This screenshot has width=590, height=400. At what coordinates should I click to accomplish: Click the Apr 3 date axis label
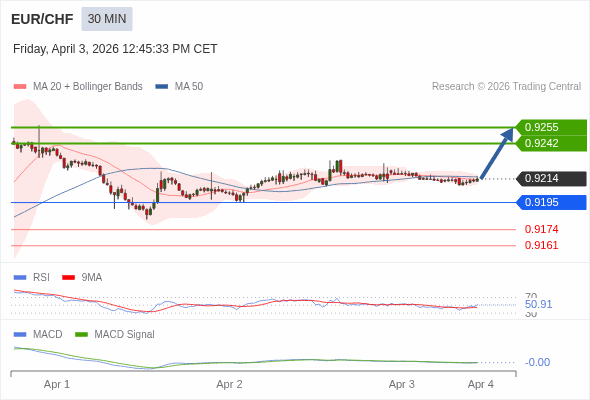click(x=401, y=385)
